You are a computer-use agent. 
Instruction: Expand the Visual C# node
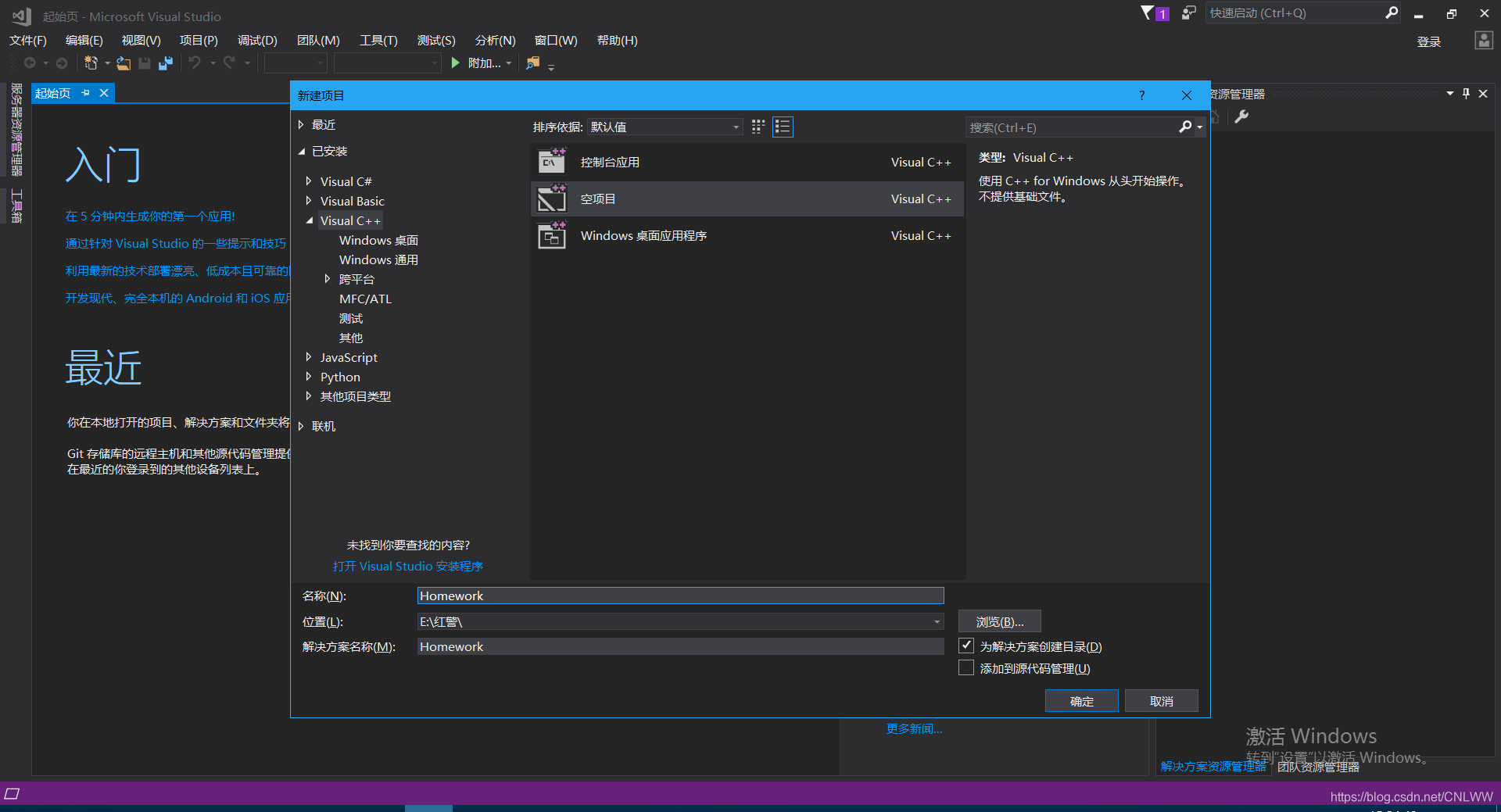pyautogui.click(x=309, y=181)
